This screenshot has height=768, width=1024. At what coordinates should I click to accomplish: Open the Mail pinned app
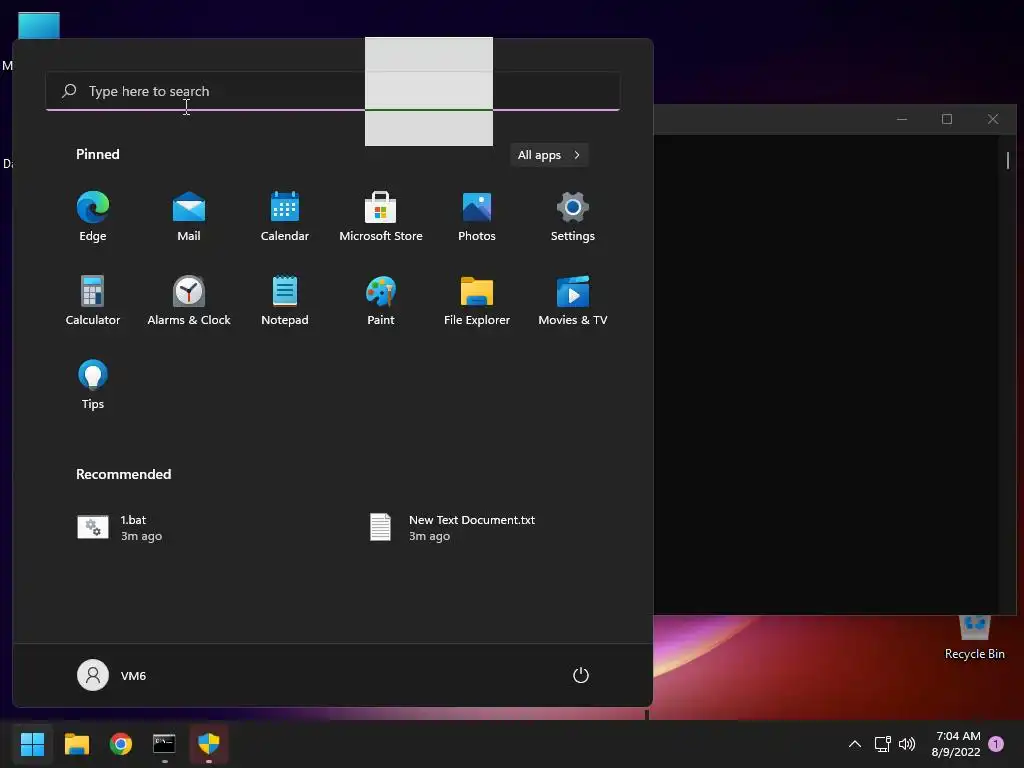click(189, 217)
